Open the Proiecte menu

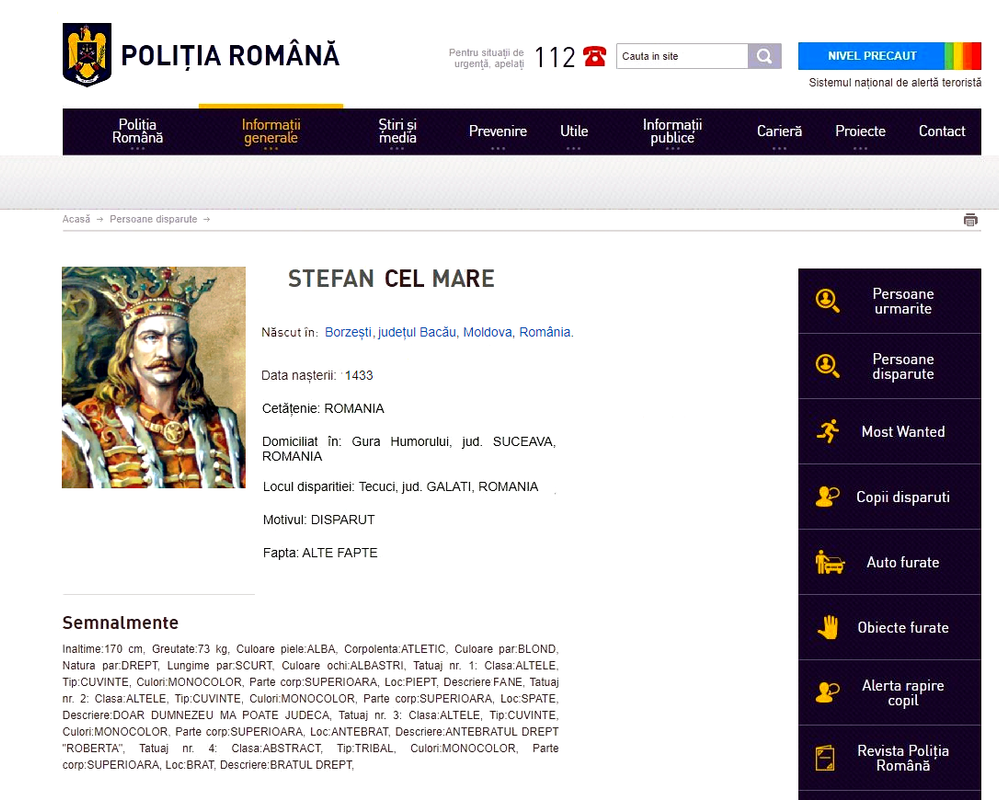tap(860, 131)
